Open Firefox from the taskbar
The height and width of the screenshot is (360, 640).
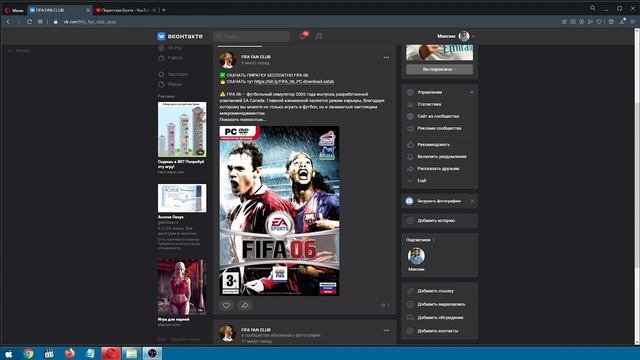(x=70, y=353)
